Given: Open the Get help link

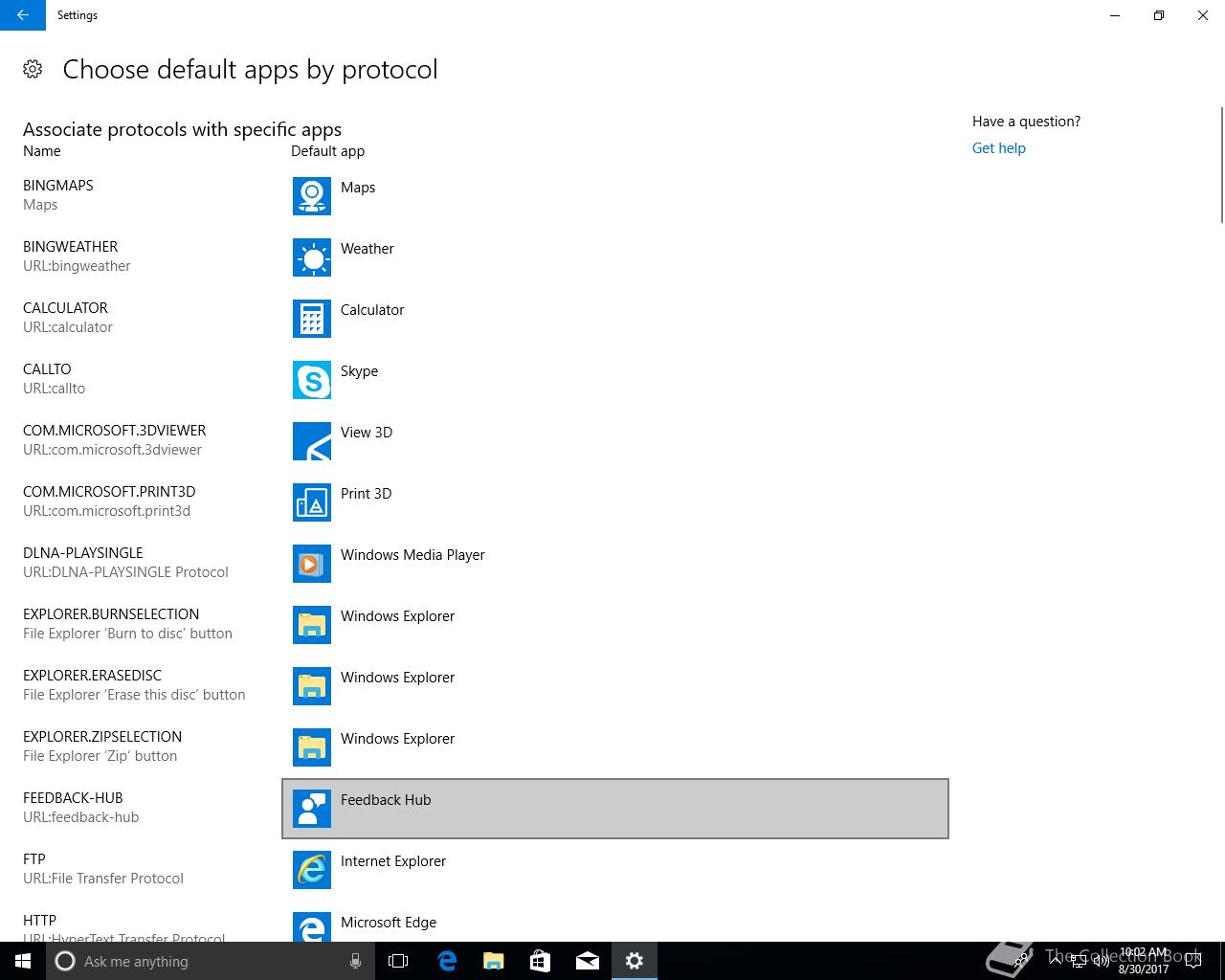Looking at the screenshot, I should [x=998, y=148].
